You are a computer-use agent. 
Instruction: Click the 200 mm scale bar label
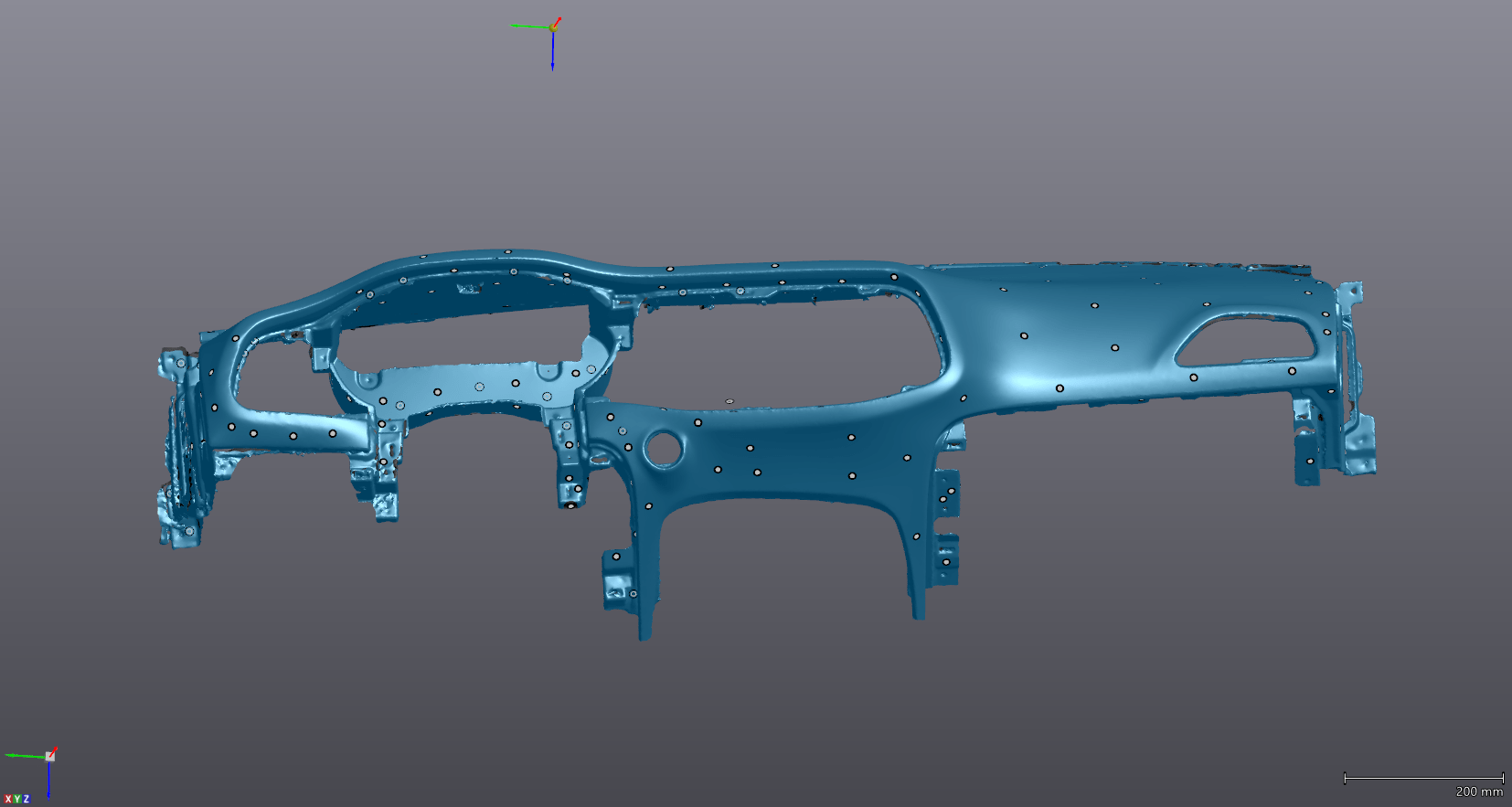point(1479,791)
